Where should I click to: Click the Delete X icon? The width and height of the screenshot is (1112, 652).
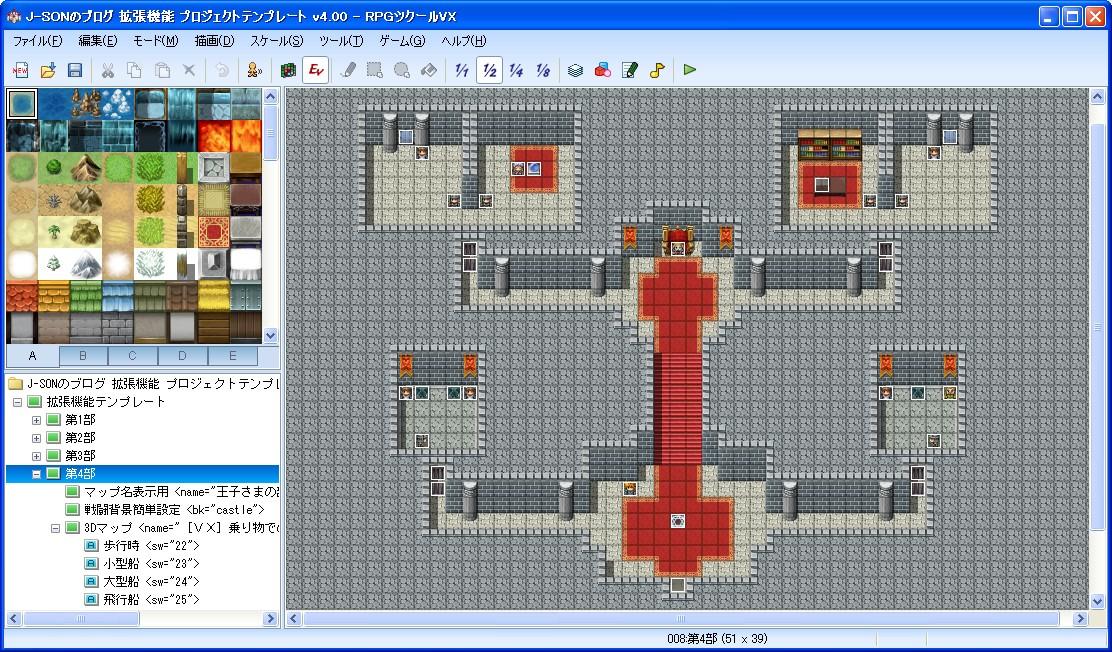click(189, 70)
